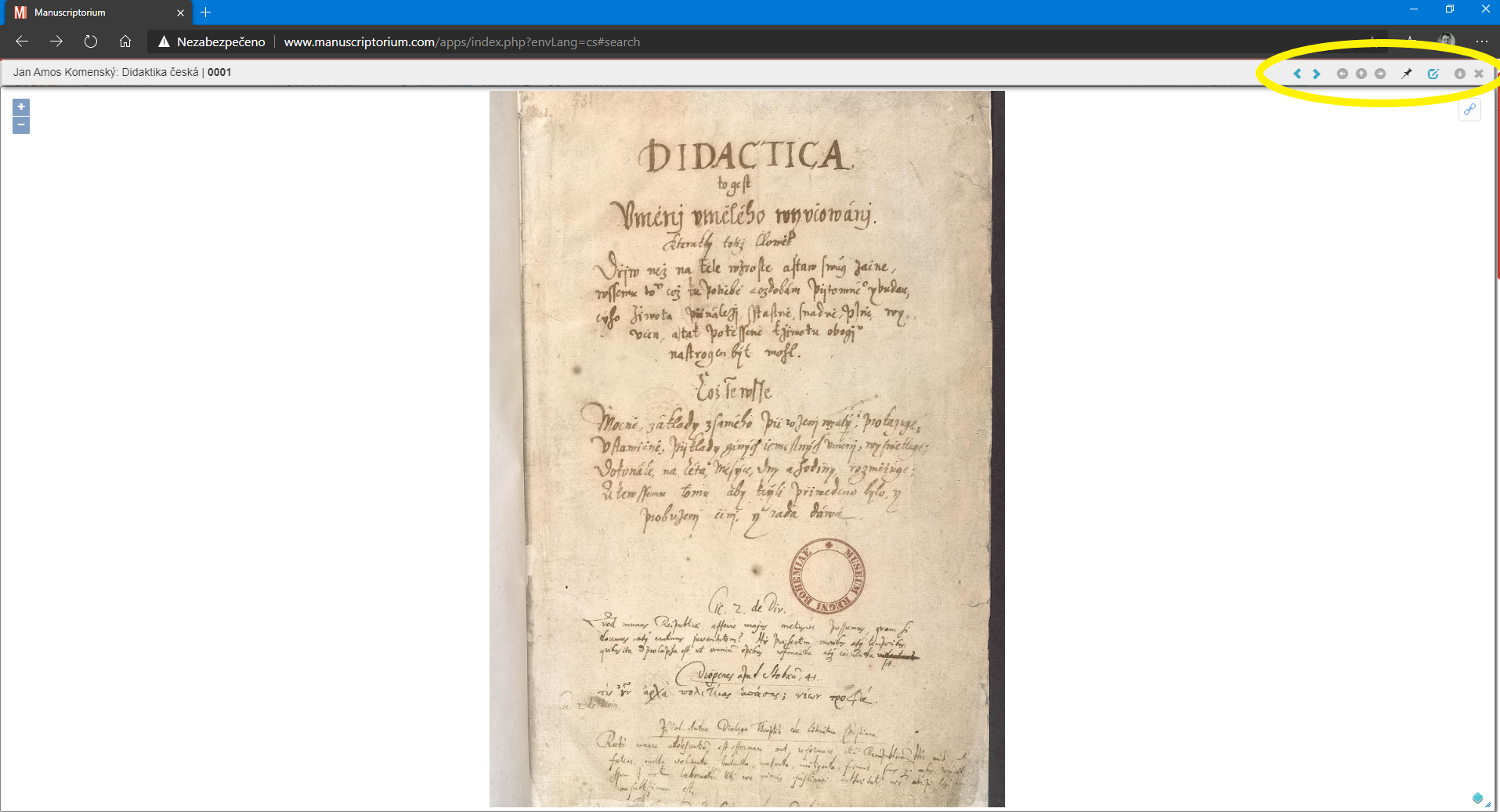The image size is (1500, 812).
Task: Open a new browser tab
Action: pos(206,13)
